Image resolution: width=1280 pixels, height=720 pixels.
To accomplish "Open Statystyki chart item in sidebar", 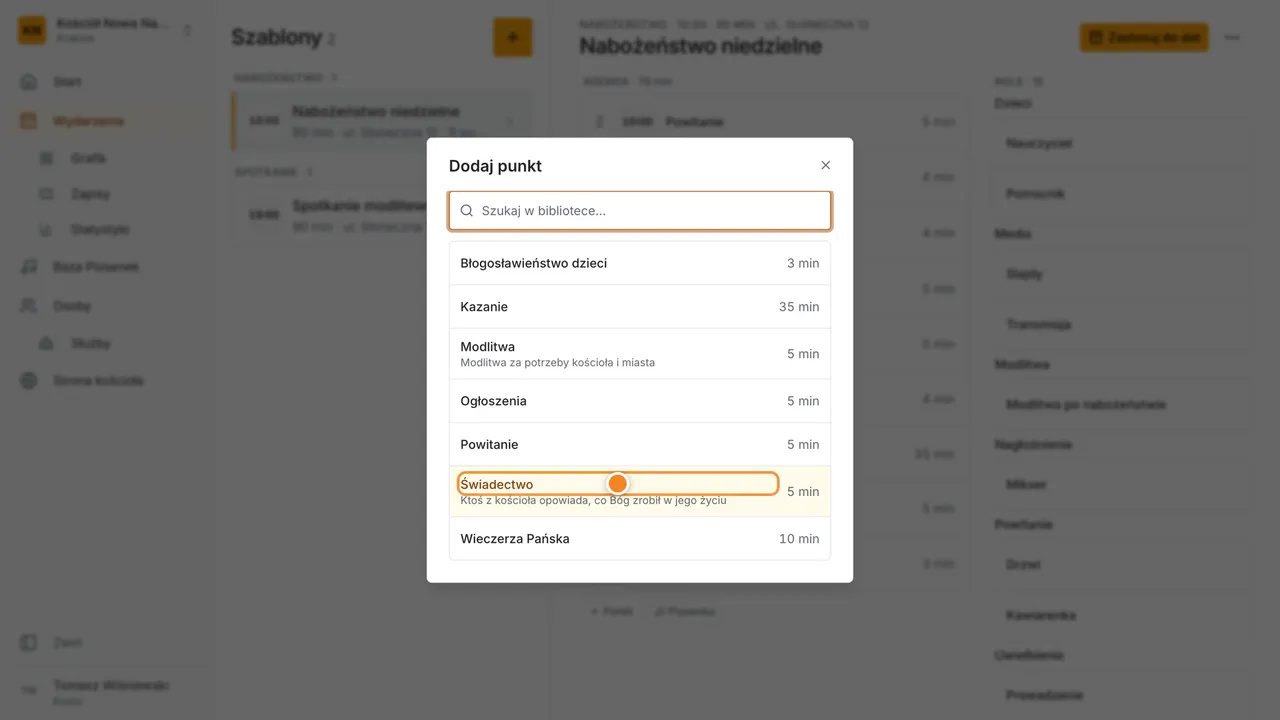I will click(x=100, y=229).
